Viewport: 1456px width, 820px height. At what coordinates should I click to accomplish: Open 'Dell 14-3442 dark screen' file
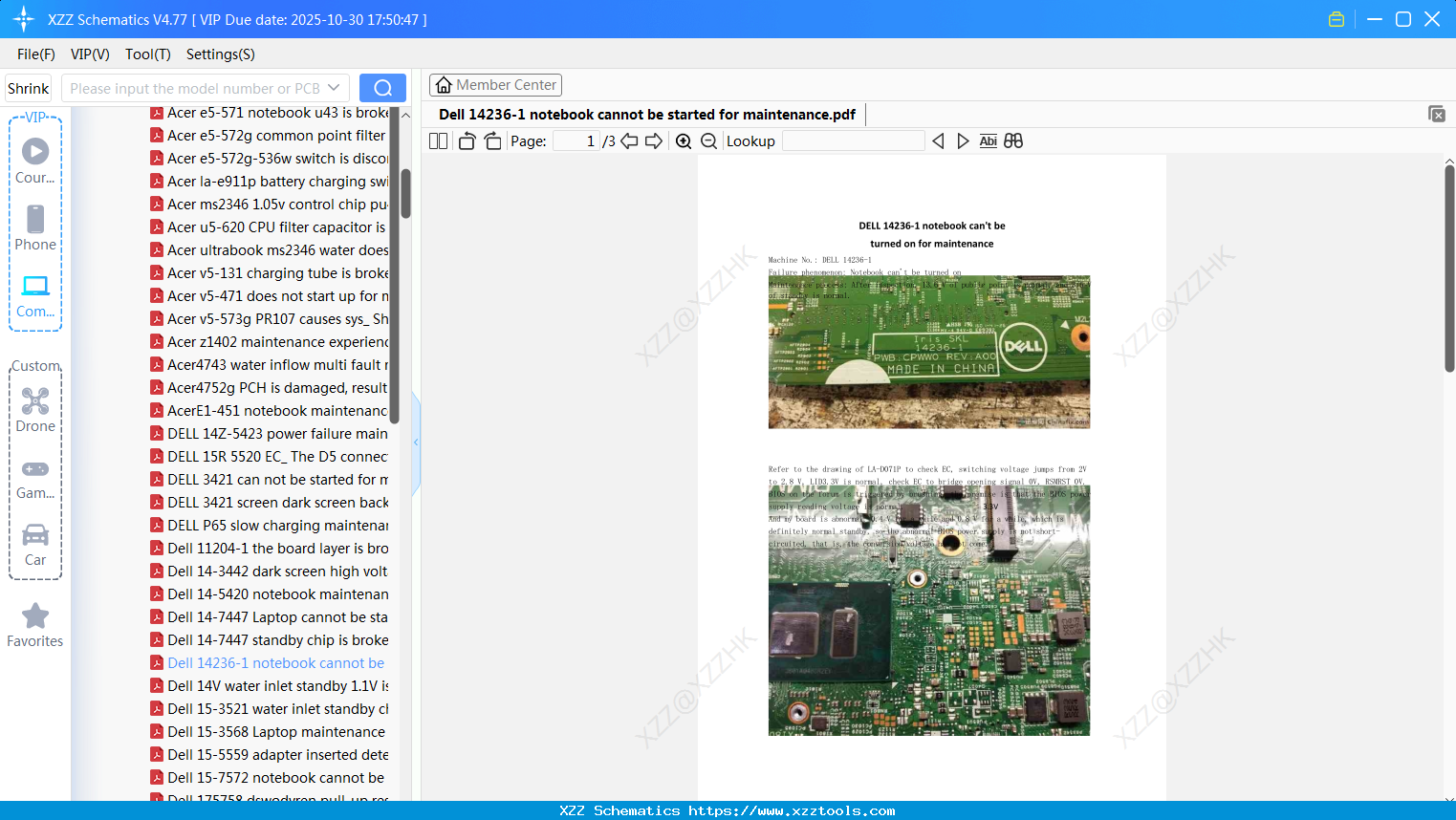(x=270, y=572)
